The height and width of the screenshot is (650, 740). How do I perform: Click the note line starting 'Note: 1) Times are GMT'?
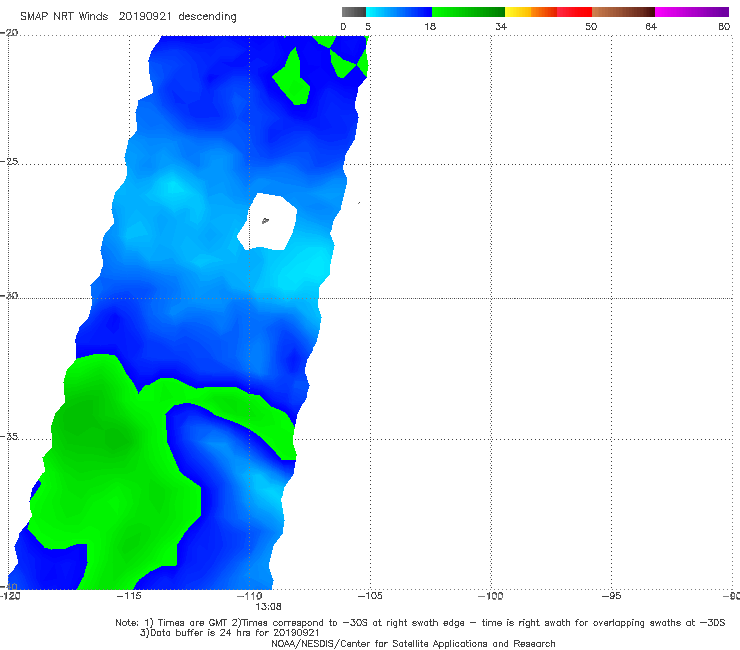click(x=420, y=623)
